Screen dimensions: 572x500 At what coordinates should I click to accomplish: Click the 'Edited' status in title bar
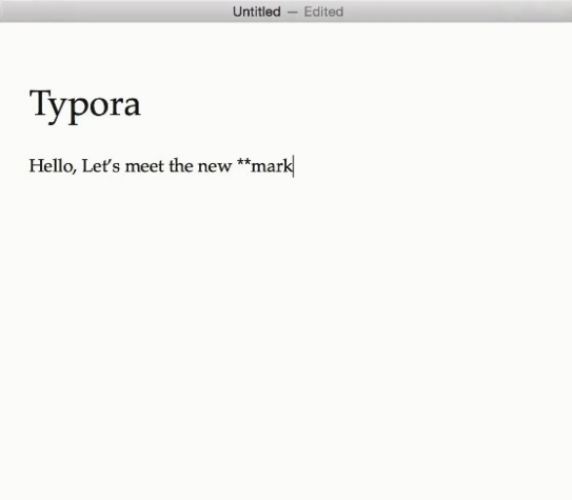pyautogui.click(x=324, y=12)
